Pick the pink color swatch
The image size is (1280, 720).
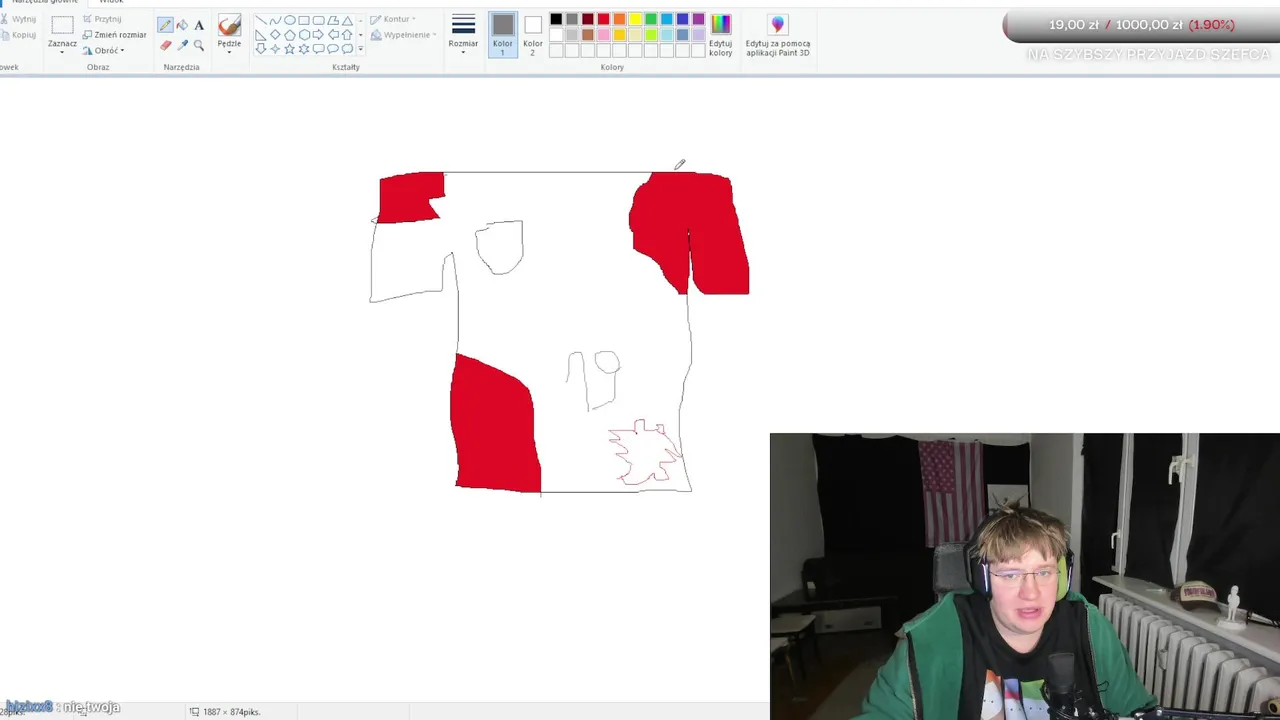pyautogui.click(x=604, y=35)
